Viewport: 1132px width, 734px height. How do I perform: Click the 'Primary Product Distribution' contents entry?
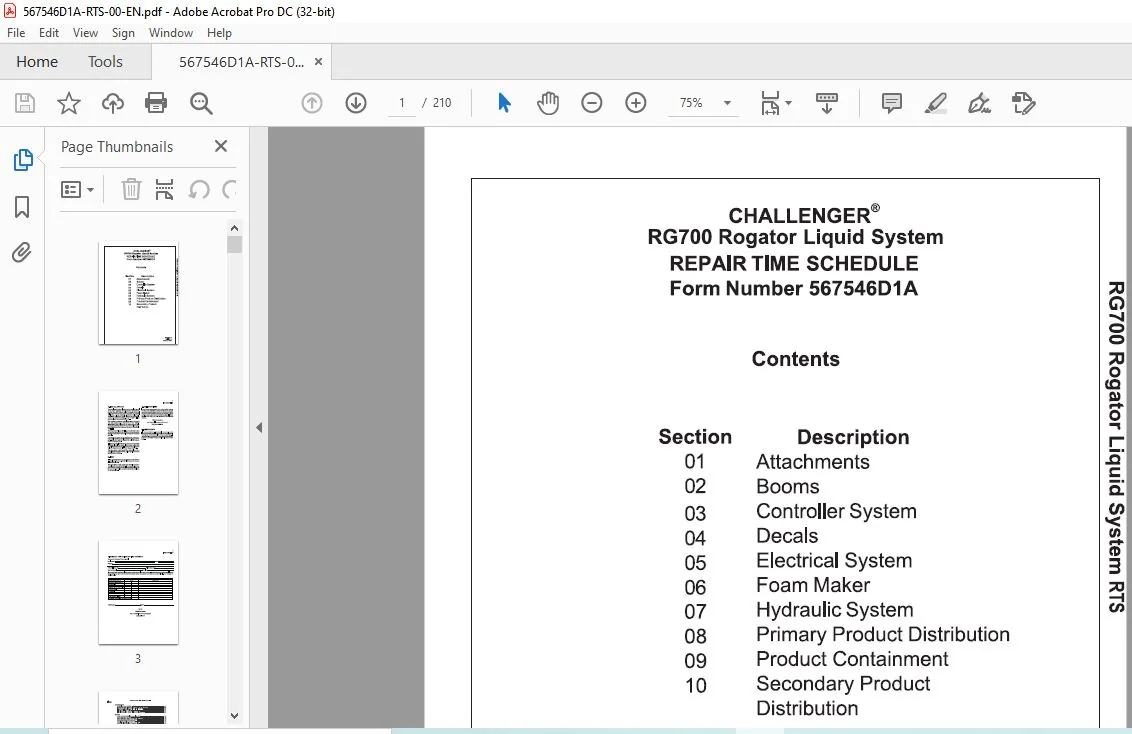(x=883, y=634)
